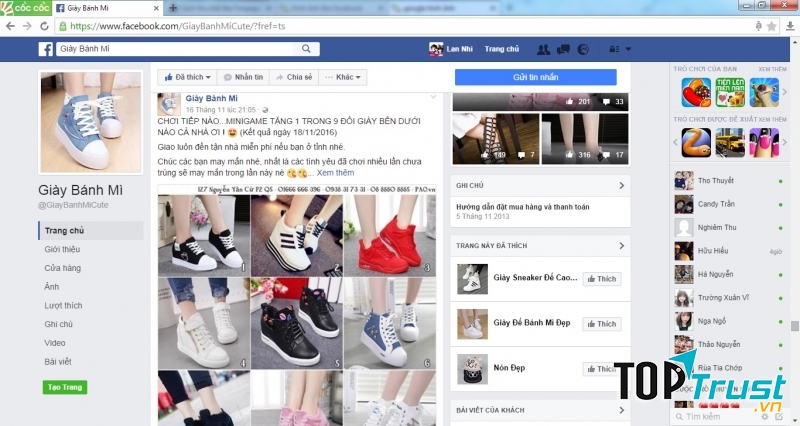The height and width of the screenshot is (426, 800).
Task: Open the 'Khác' more options dropdown
Action: [x=345, y=77]
